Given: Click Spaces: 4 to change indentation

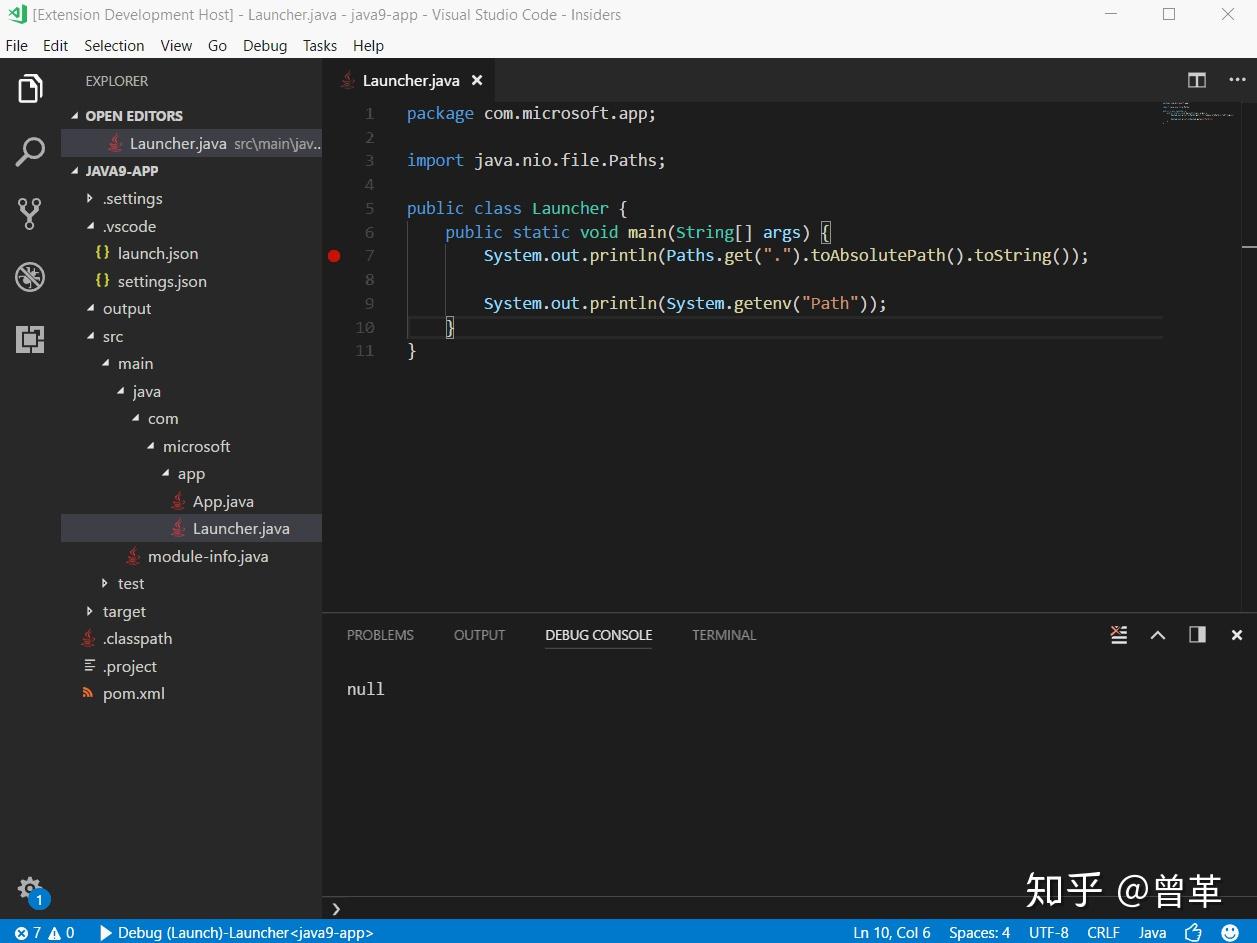Looking at the screenshot, I should click(979, 932).
